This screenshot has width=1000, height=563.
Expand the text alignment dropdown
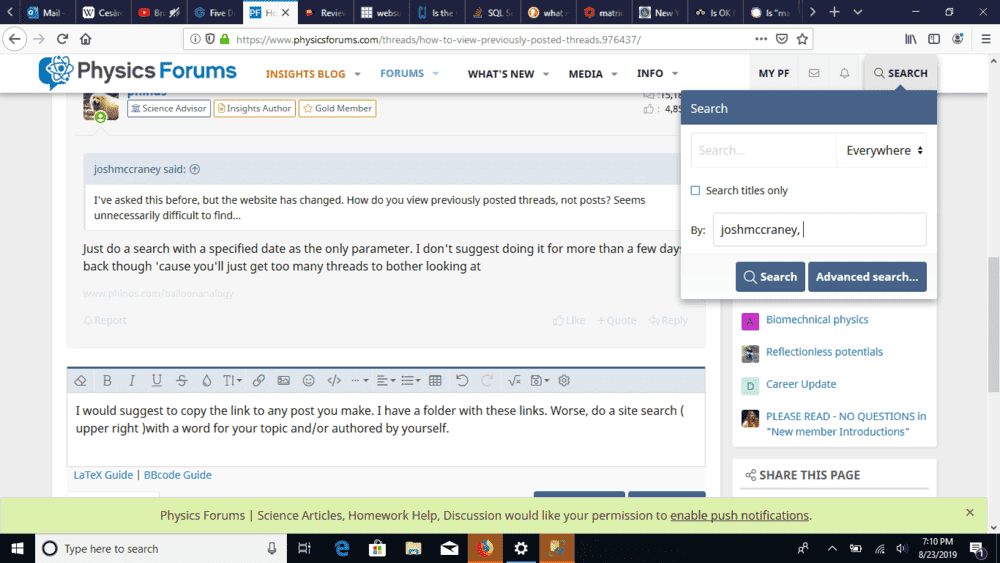pyautogui.click(x=387, y=381)
